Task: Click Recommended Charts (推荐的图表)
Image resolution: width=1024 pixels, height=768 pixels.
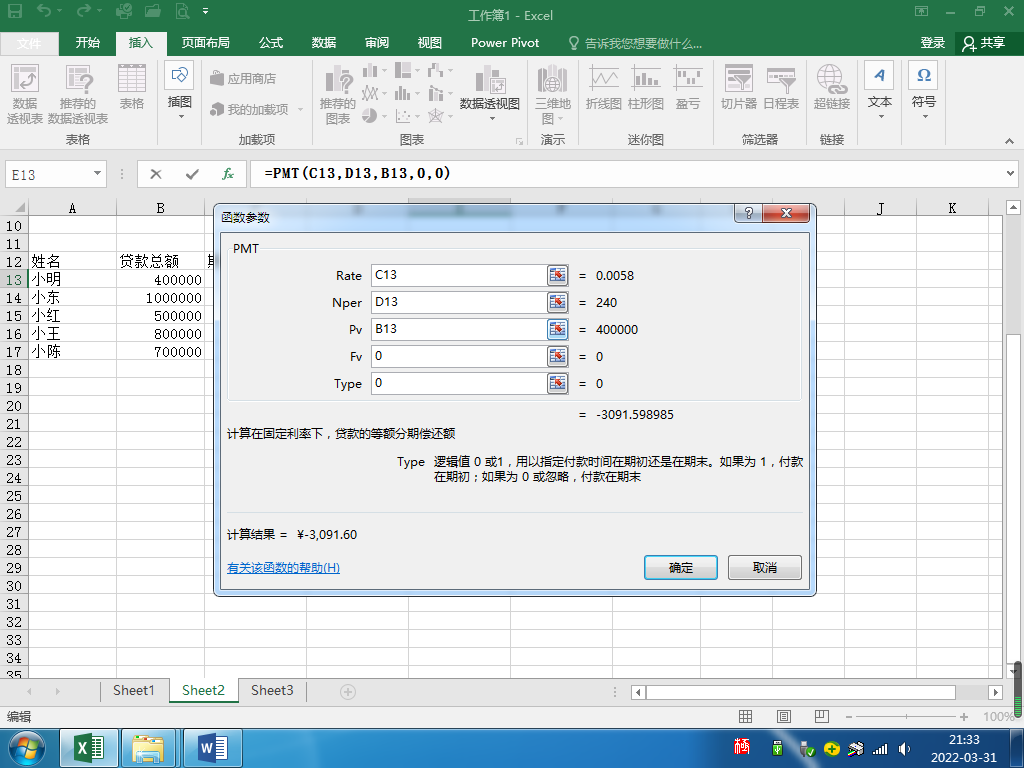Action: [x=338, y=94]
